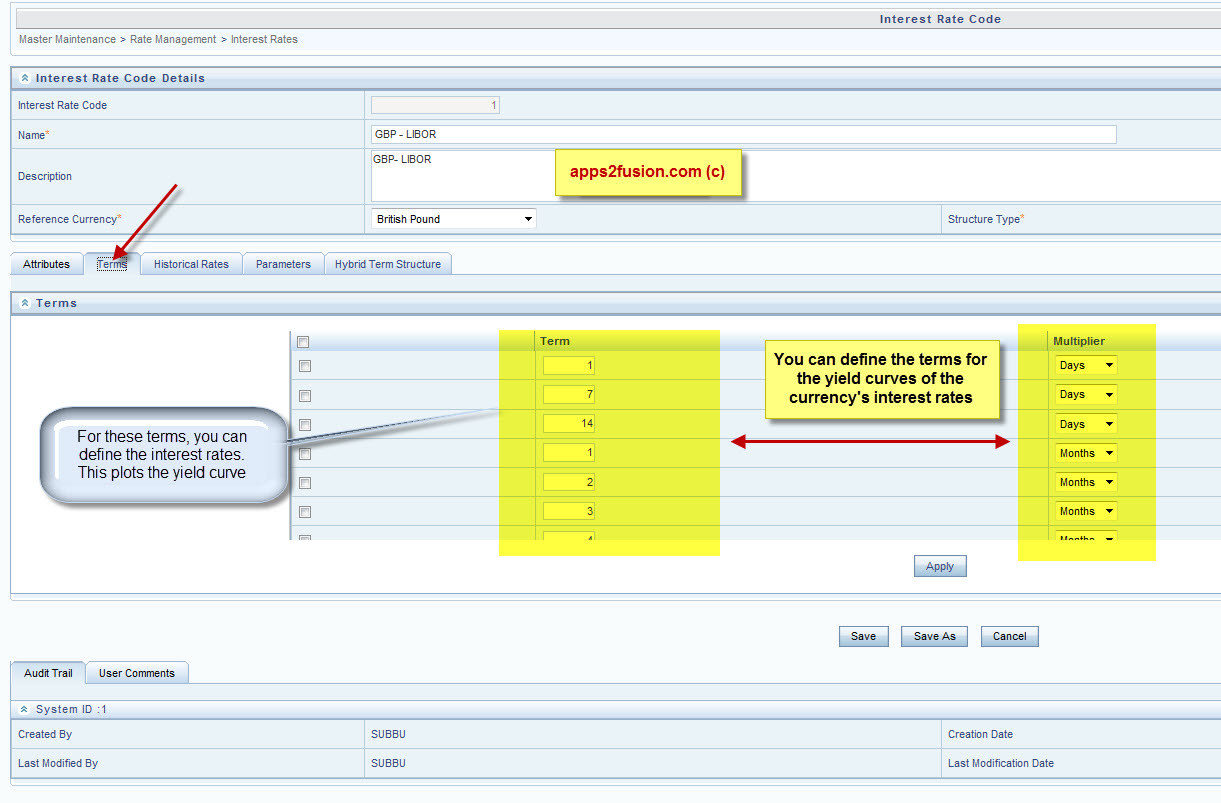
Task: Click the Multiplier column header
Action: pyautogui.click(x=1079, y=341)
